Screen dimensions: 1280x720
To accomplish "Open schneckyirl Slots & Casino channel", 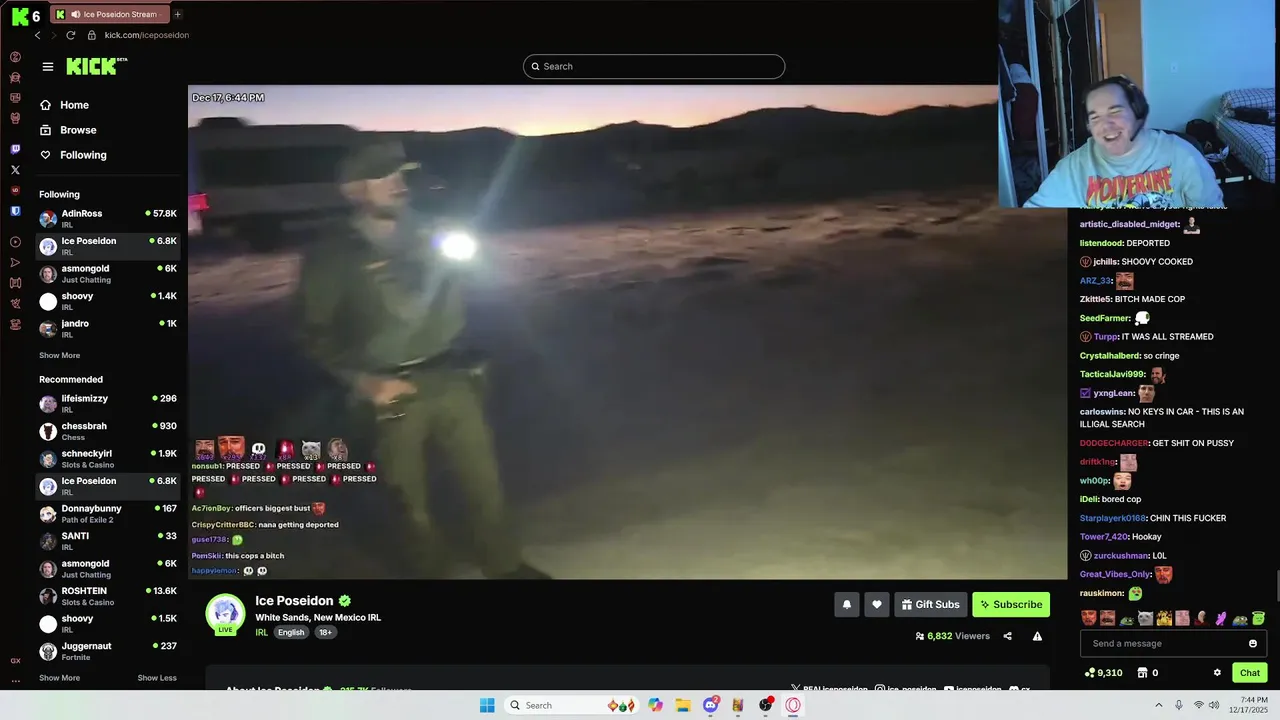I will point(108,458).
